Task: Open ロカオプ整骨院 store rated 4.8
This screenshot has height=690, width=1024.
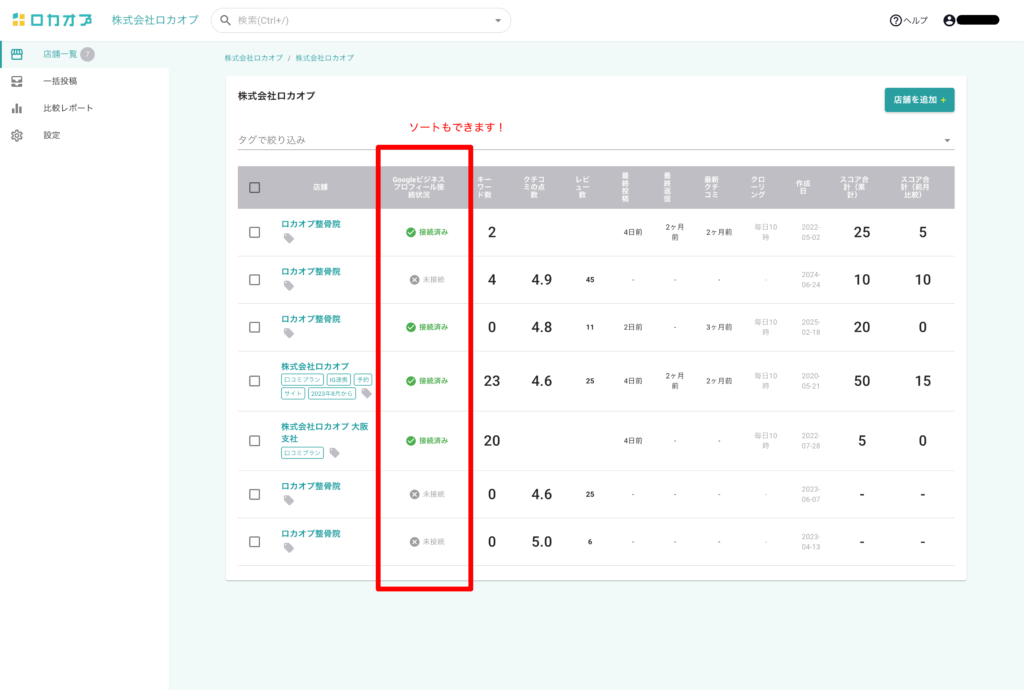Action: (x=311, y=319)
